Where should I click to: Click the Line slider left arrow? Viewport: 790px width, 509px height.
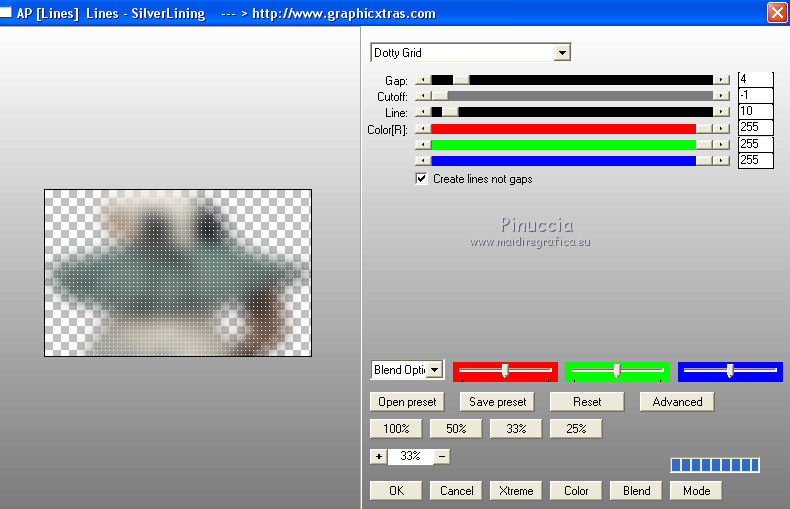pyautogui.click(x=423, y=112)
